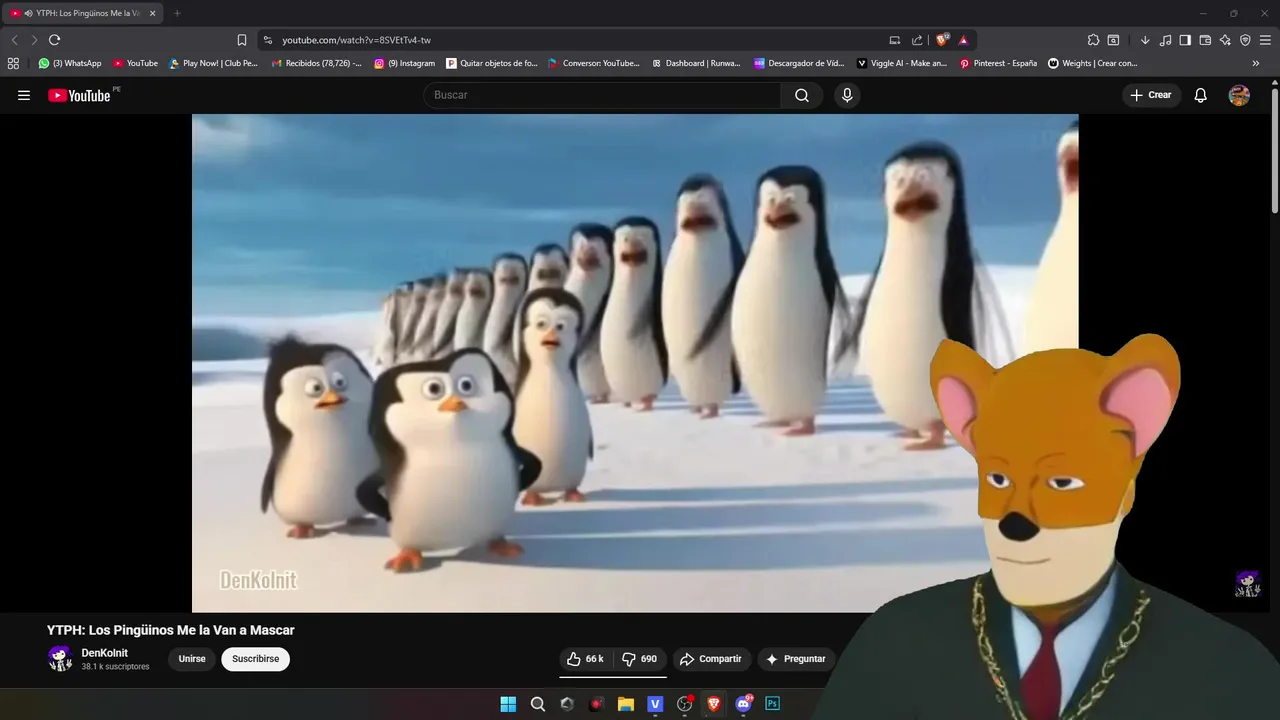Open the Instagram bookmark
1280x720 pixels.
(405, 63)
